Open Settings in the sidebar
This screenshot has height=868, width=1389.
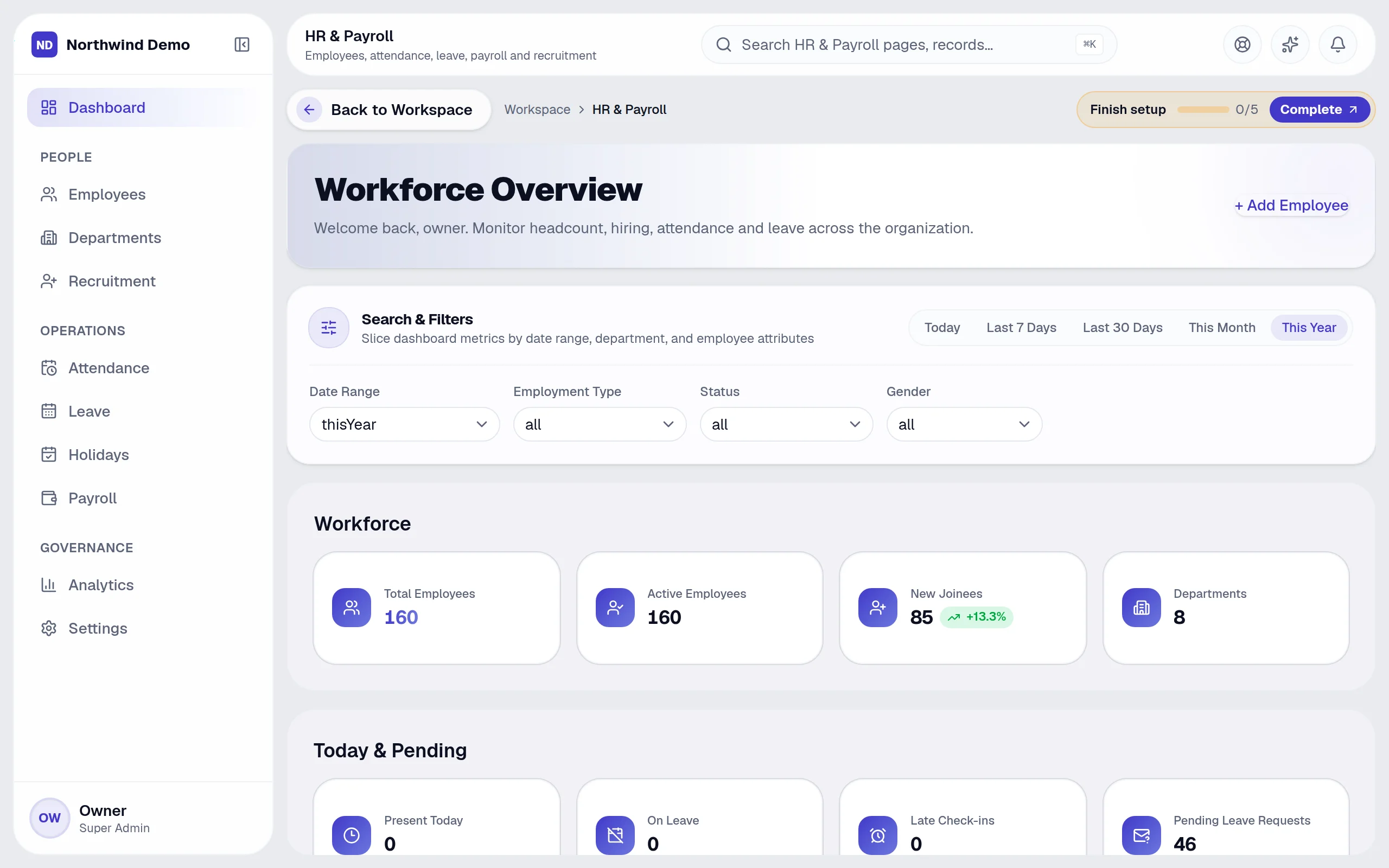click(143, 628)
